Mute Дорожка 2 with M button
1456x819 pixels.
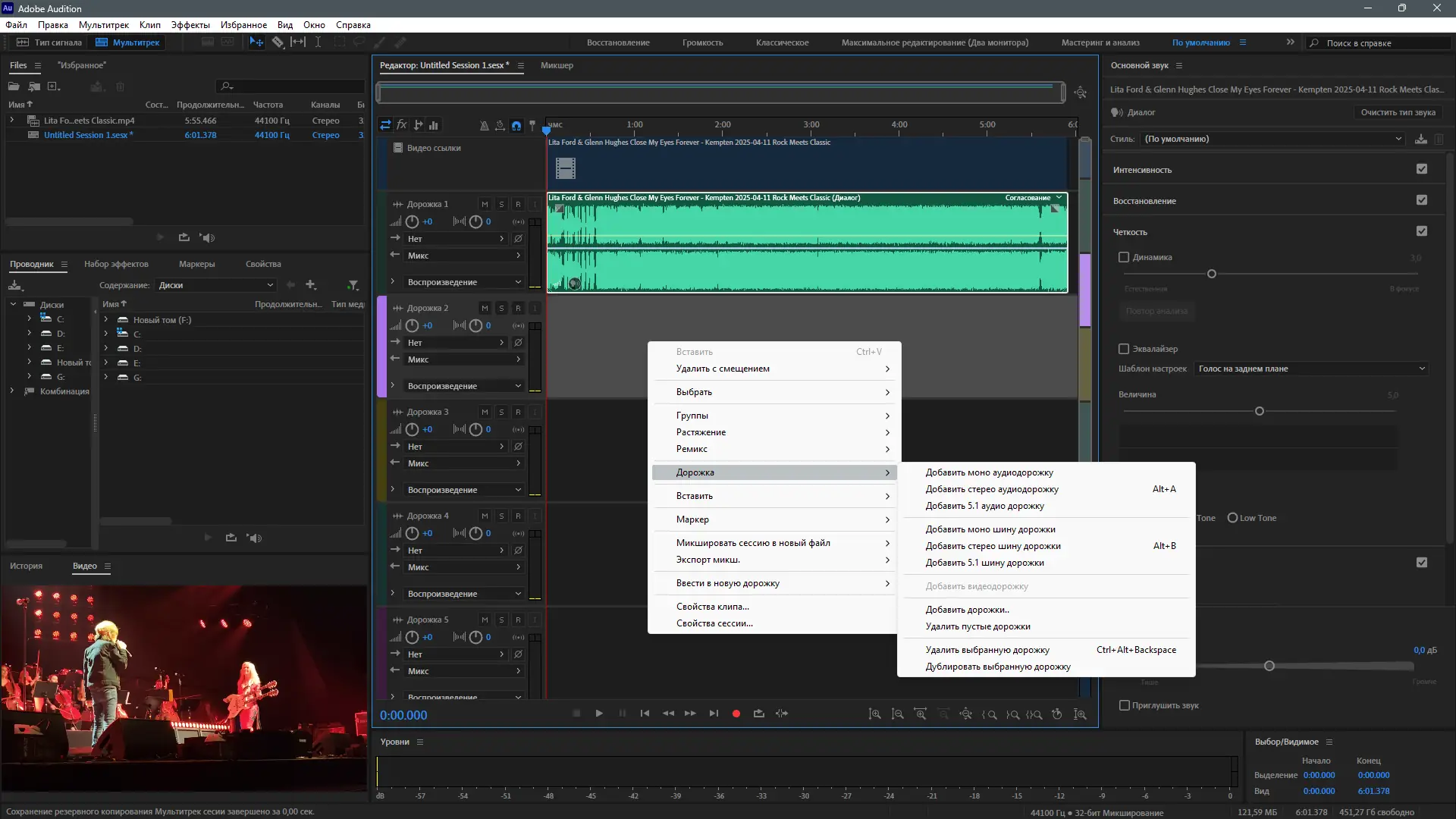point(485,308)
